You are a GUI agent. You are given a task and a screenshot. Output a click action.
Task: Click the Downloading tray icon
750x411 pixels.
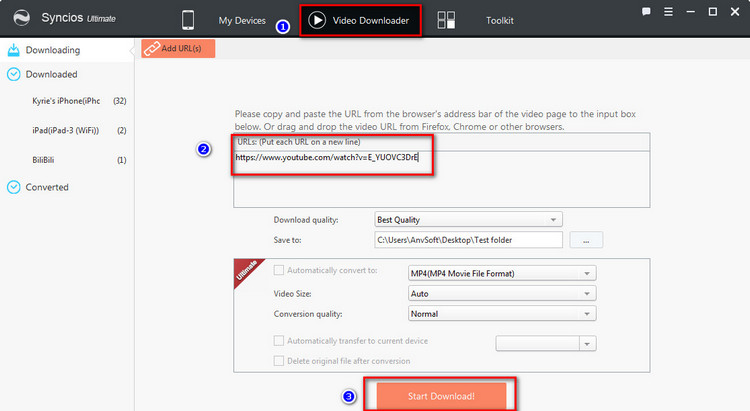(x=13, y=50)
